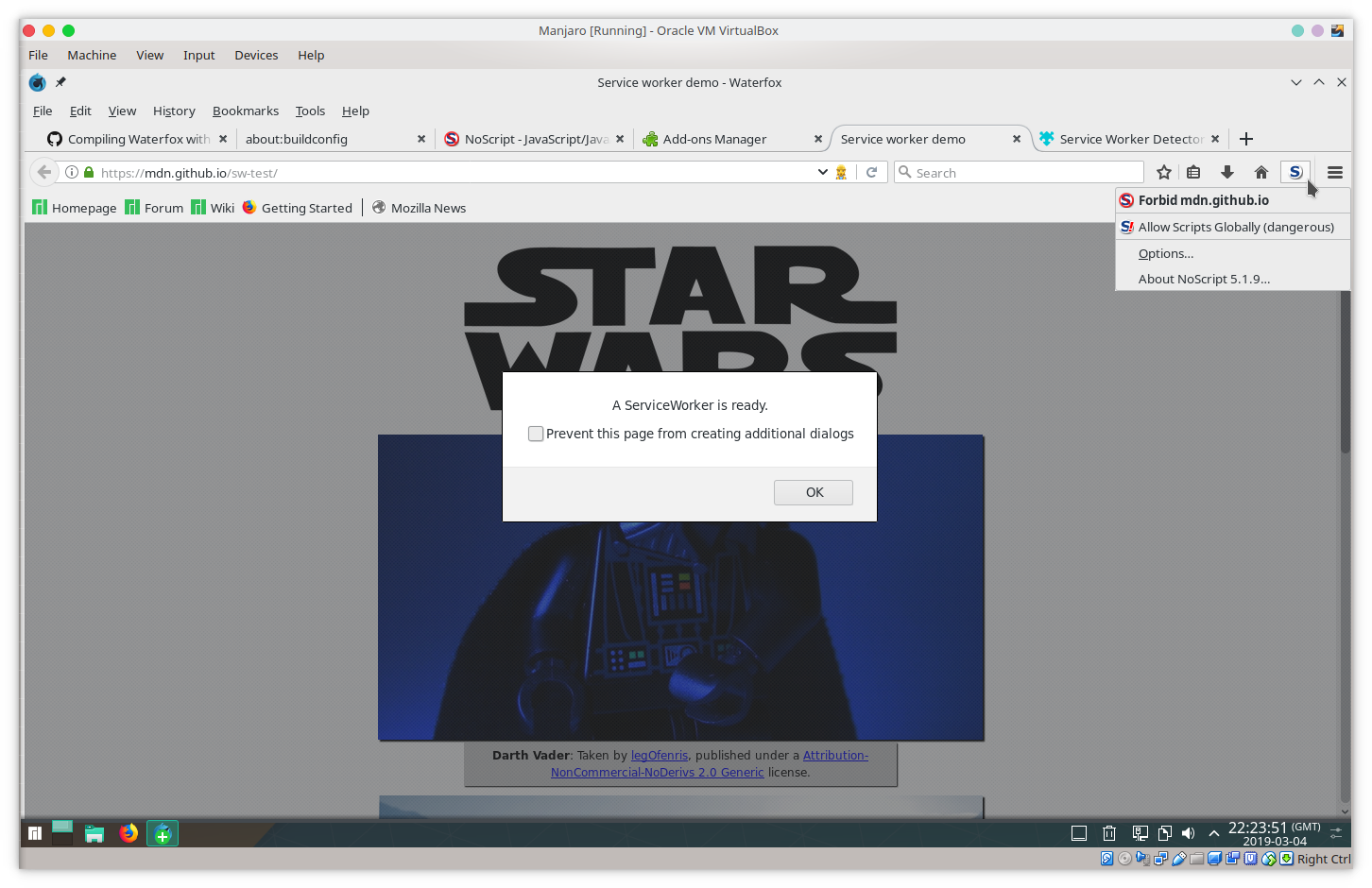Click the green plus taskbar app icon
1372x888 pixels.
coord(163,833)
